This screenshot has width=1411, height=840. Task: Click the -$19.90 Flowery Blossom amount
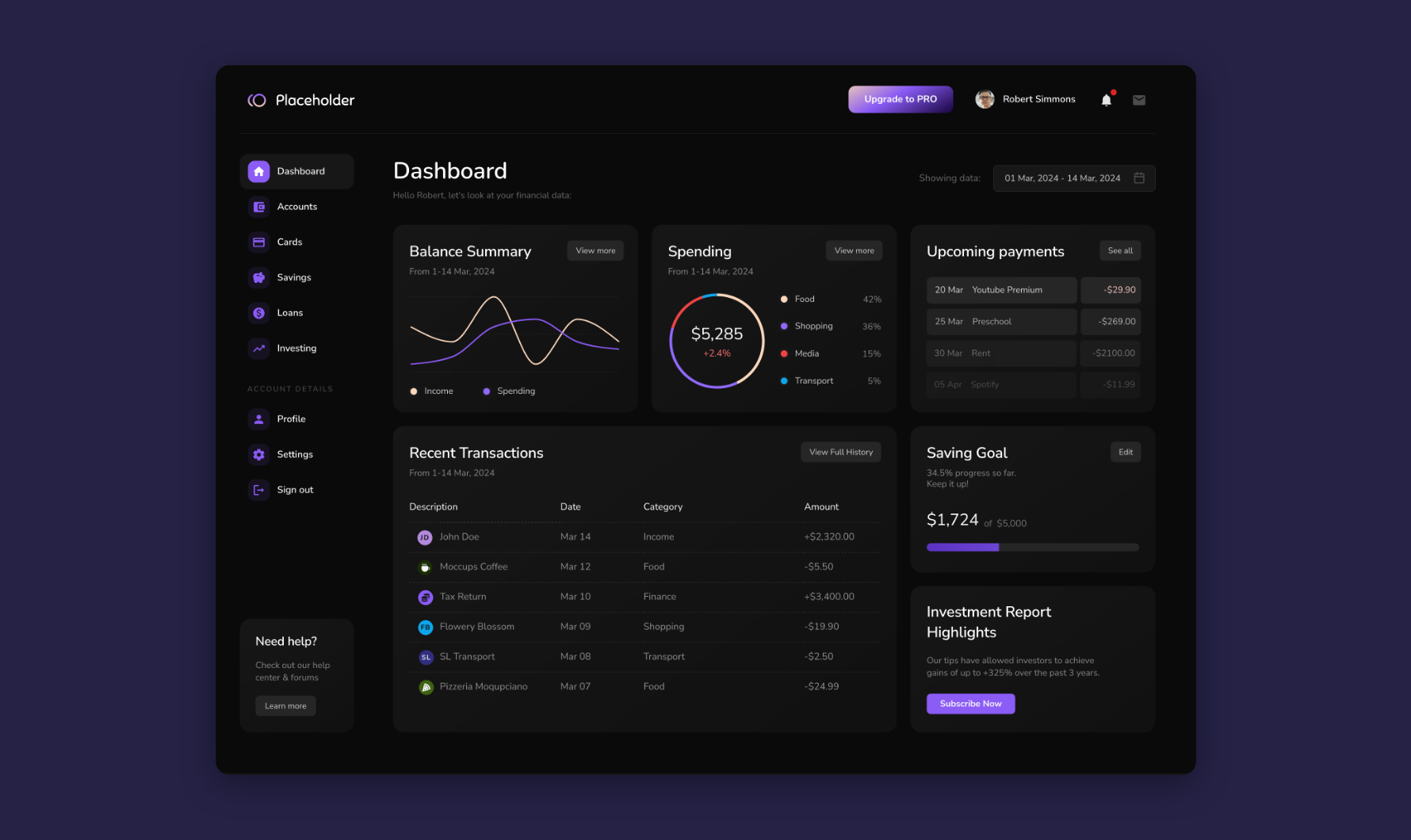pyautogui.click(x=821, y=627)
